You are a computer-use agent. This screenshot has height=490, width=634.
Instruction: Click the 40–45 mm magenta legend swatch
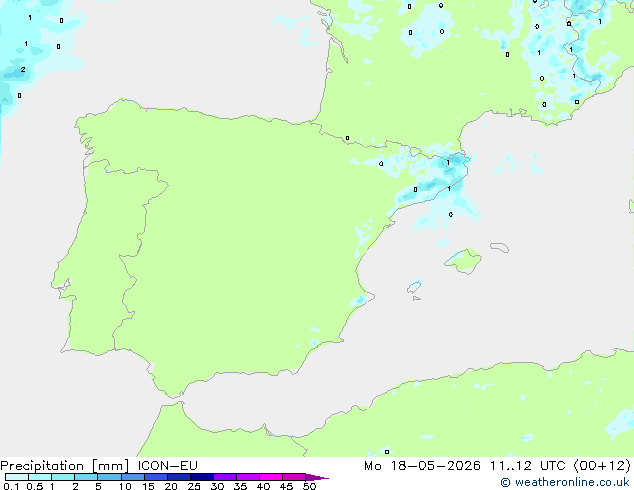[271, 477]
